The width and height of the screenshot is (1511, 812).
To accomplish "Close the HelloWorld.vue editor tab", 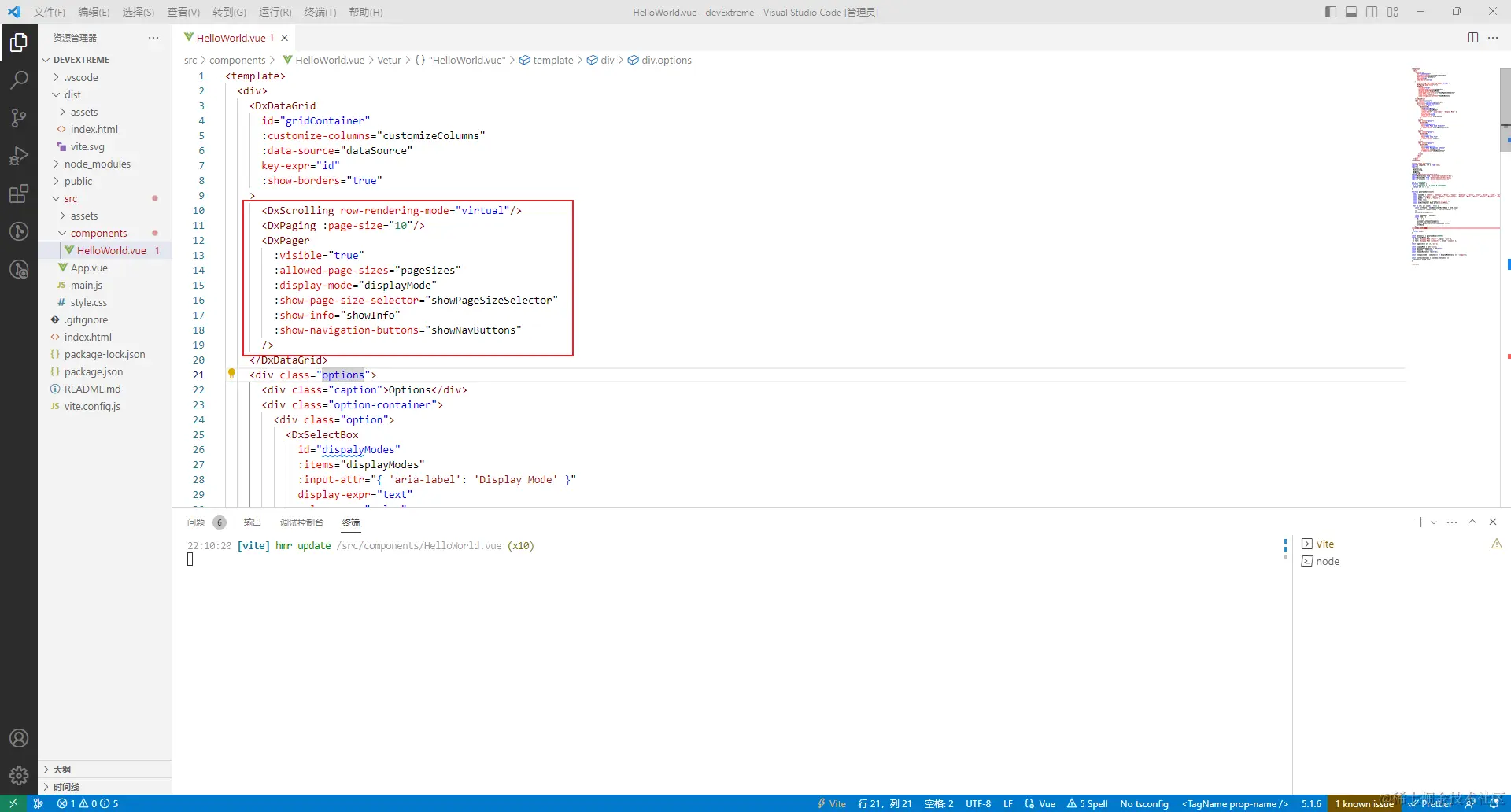I will 285,38.
